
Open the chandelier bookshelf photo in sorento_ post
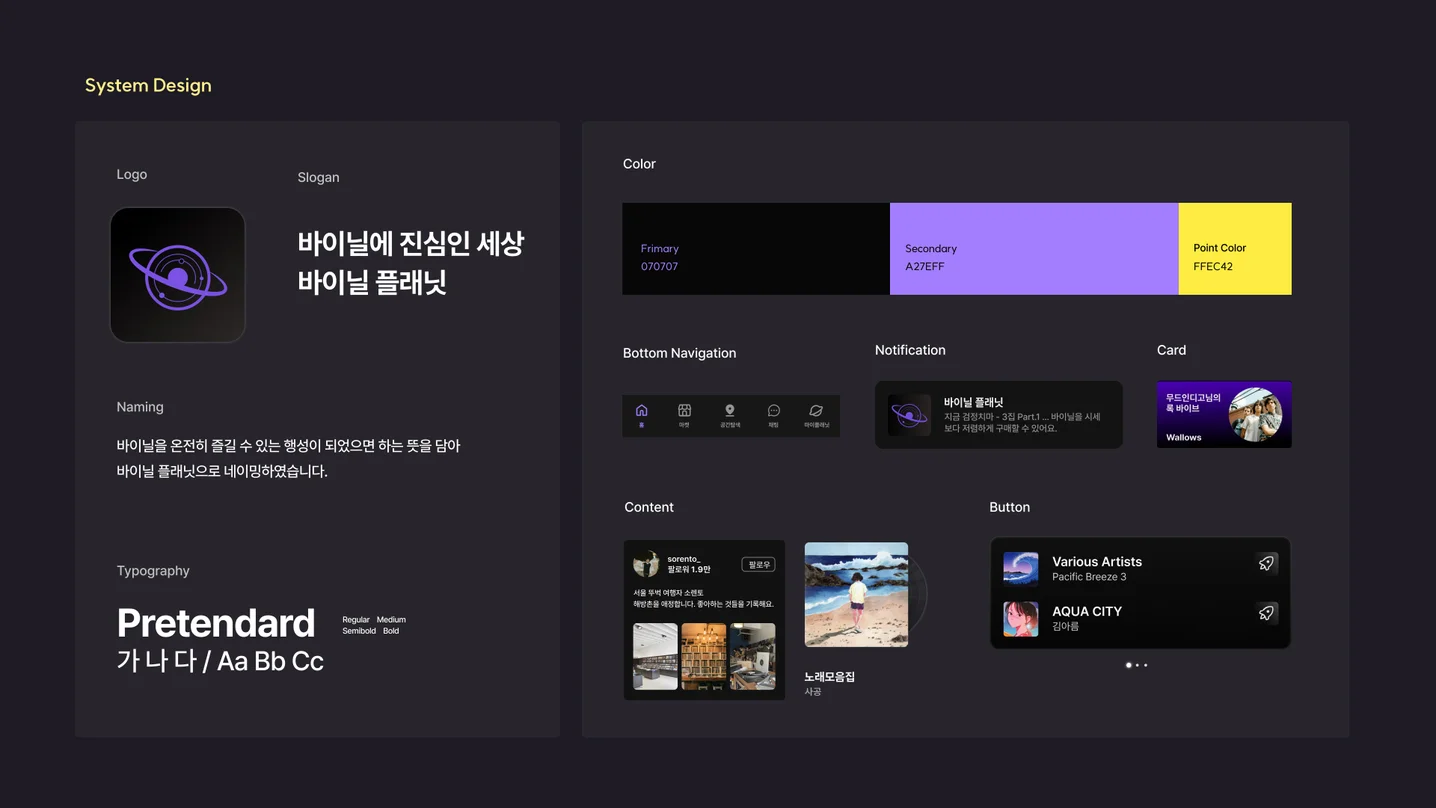click(x=704, y=657)
